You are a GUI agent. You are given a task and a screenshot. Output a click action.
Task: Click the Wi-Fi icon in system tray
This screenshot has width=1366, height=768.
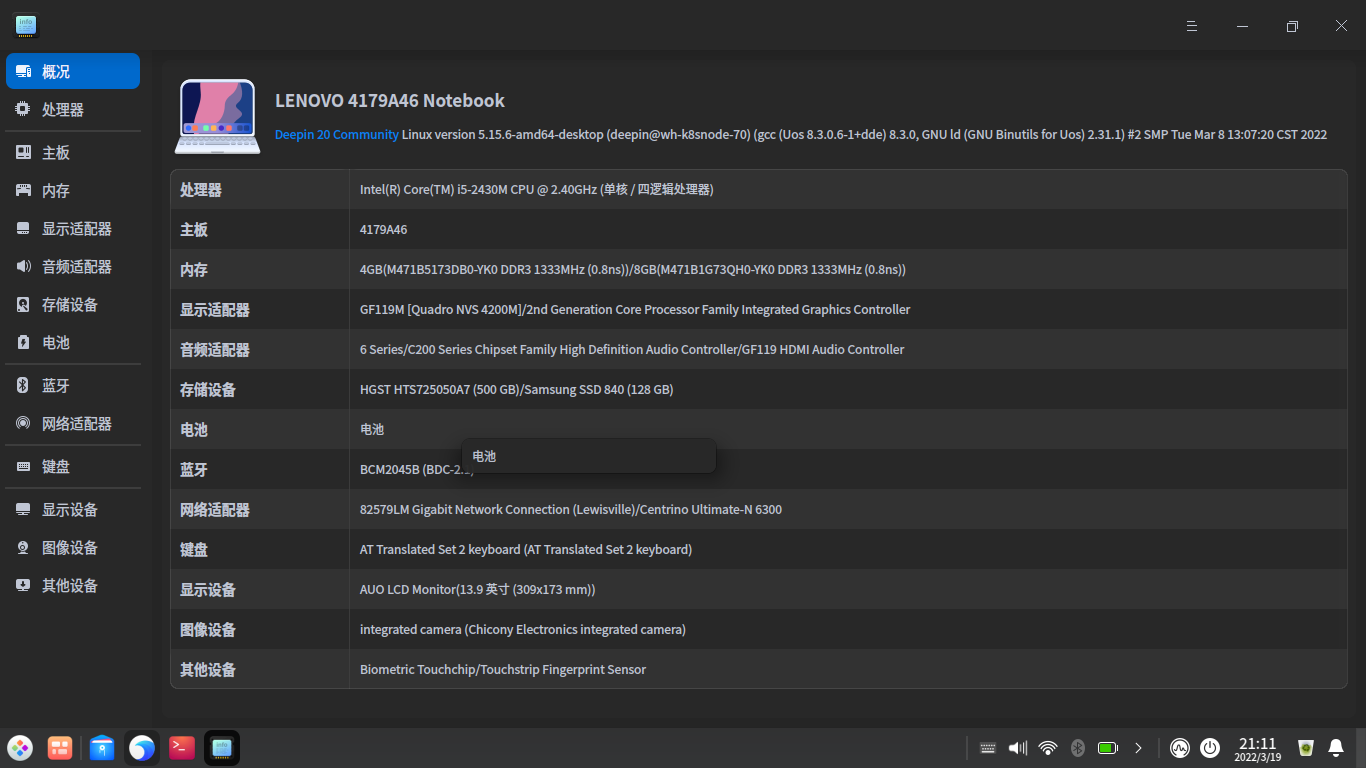tap(1048, 748)
